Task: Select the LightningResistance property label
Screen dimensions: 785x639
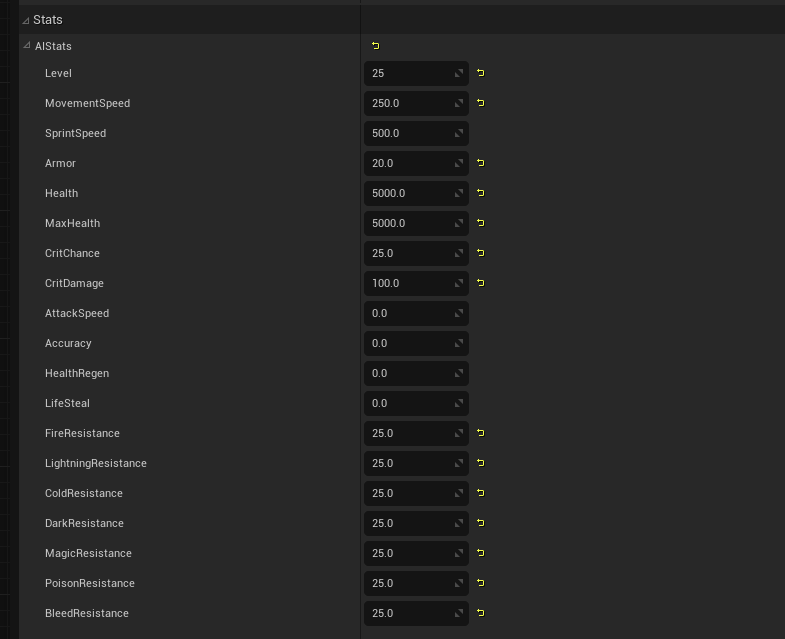Action: coord(96,463)
